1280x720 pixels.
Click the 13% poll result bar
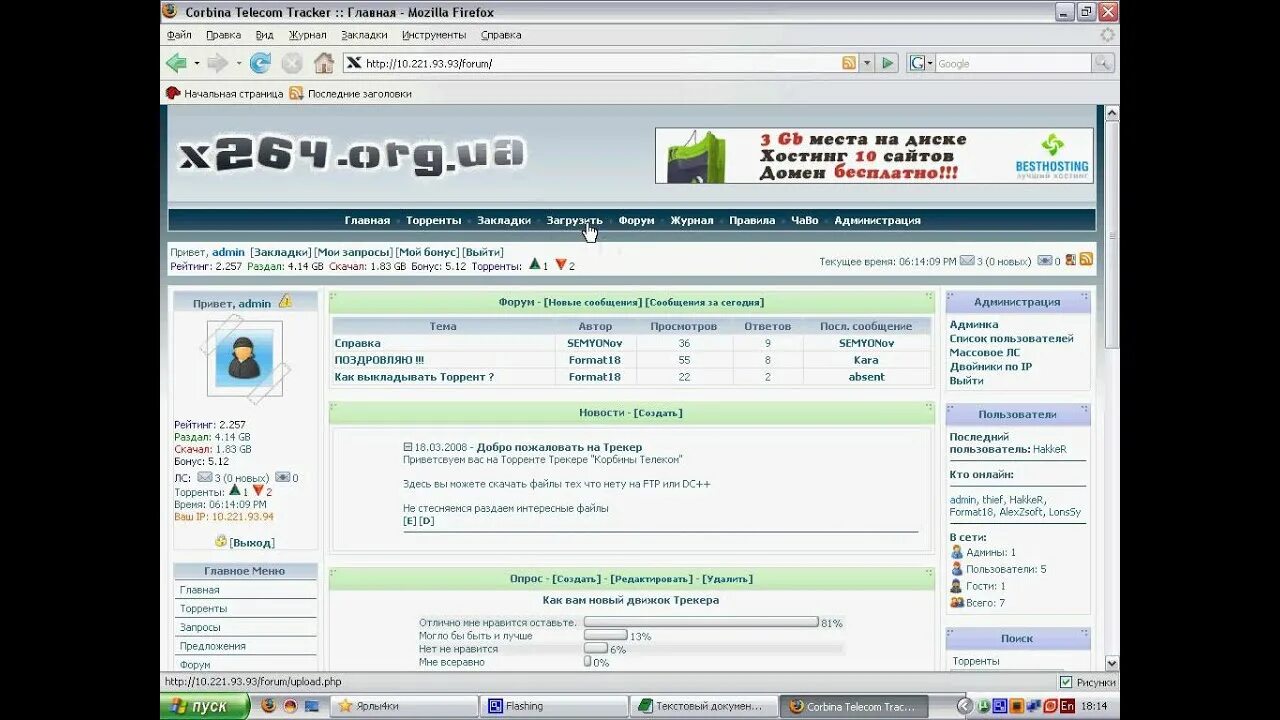[606, 635]
